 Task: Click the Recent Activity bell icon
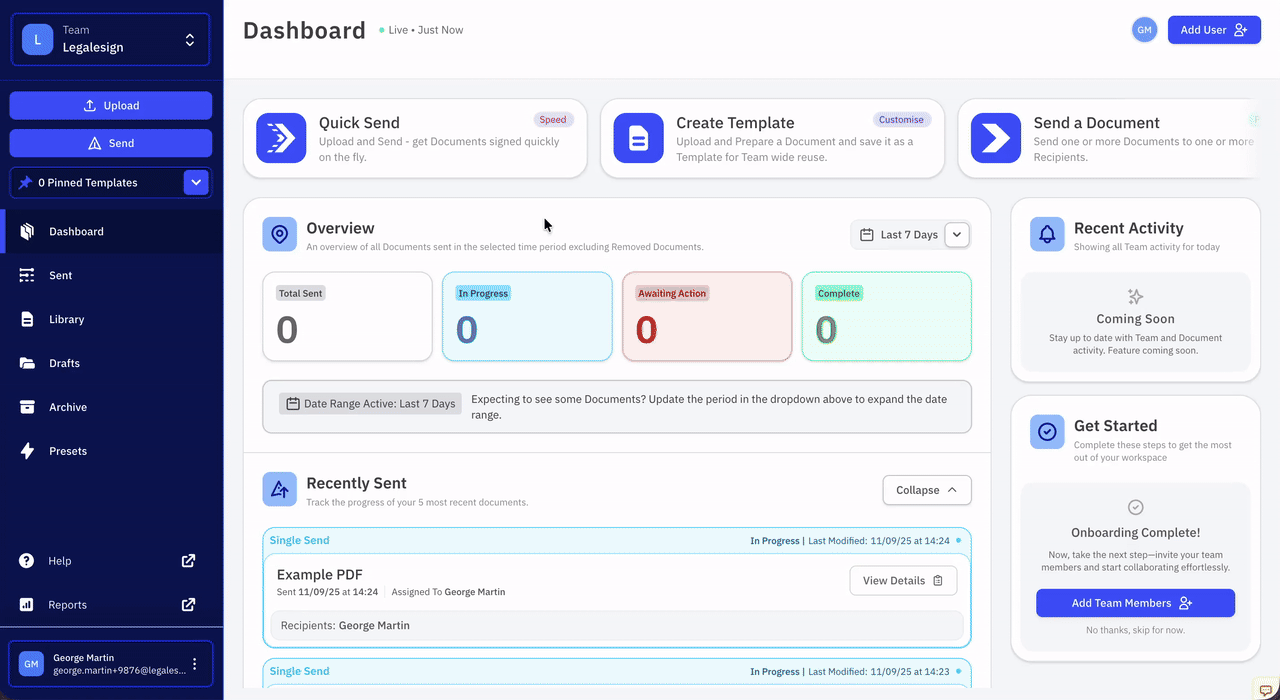(1047, 234)
